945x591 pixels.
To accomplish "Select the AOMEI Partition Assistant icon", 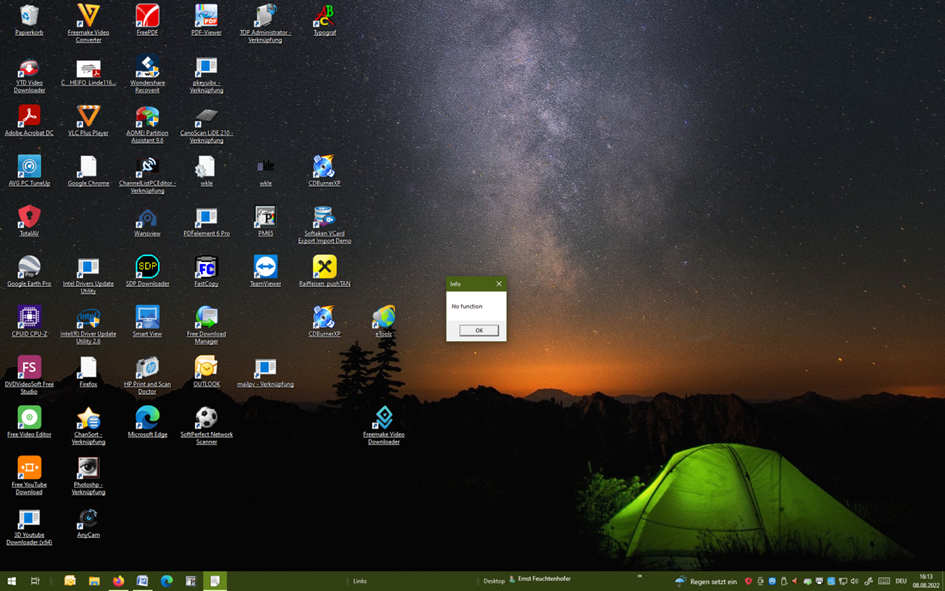I will pos(147,124).
